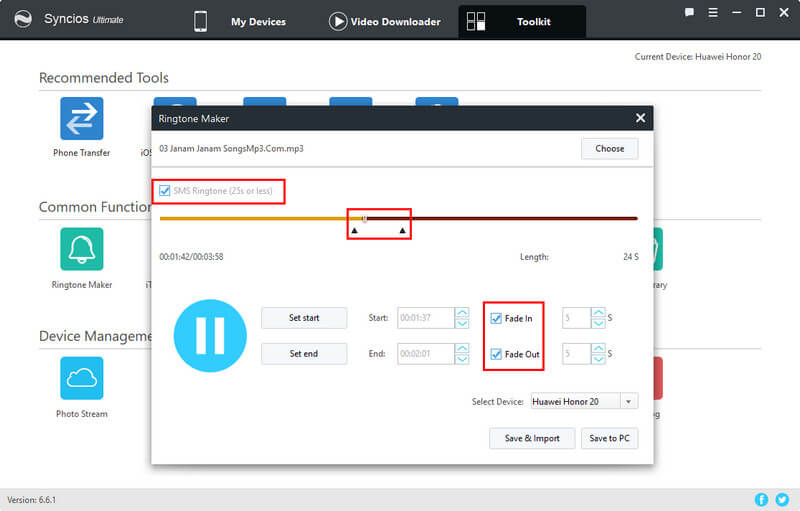Increase the End time with up arrow
This screenshot has width=800, height=511.
coord(462,348)
